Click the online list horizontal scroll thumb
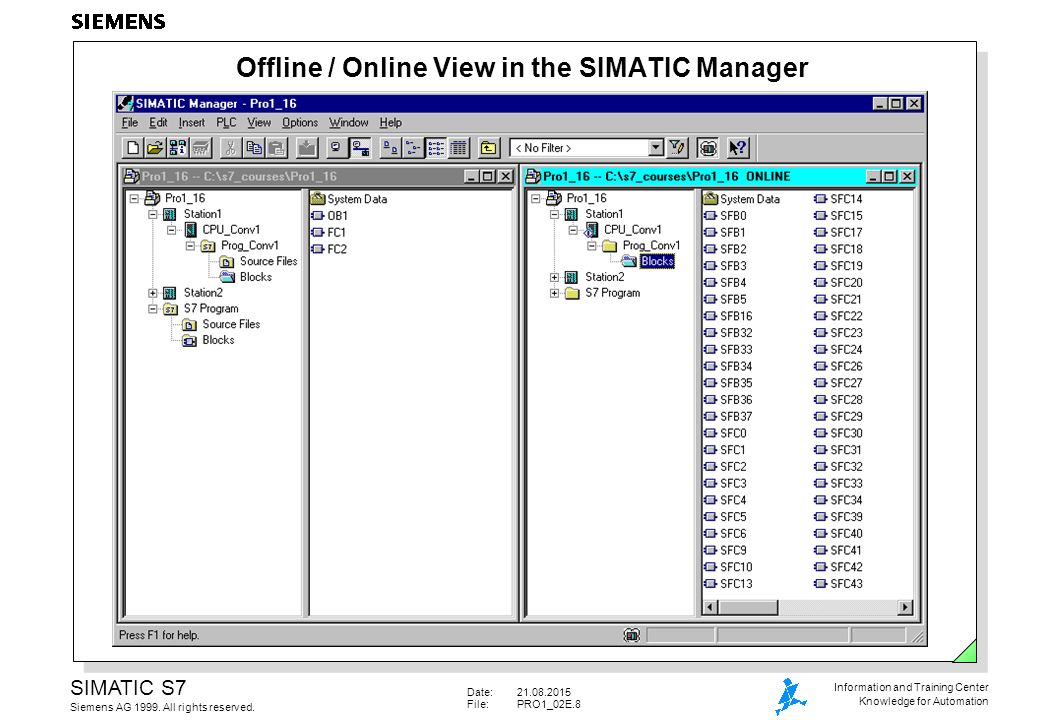The height and width of the screenshot is (720, 1040). click(x=748, y=607)
